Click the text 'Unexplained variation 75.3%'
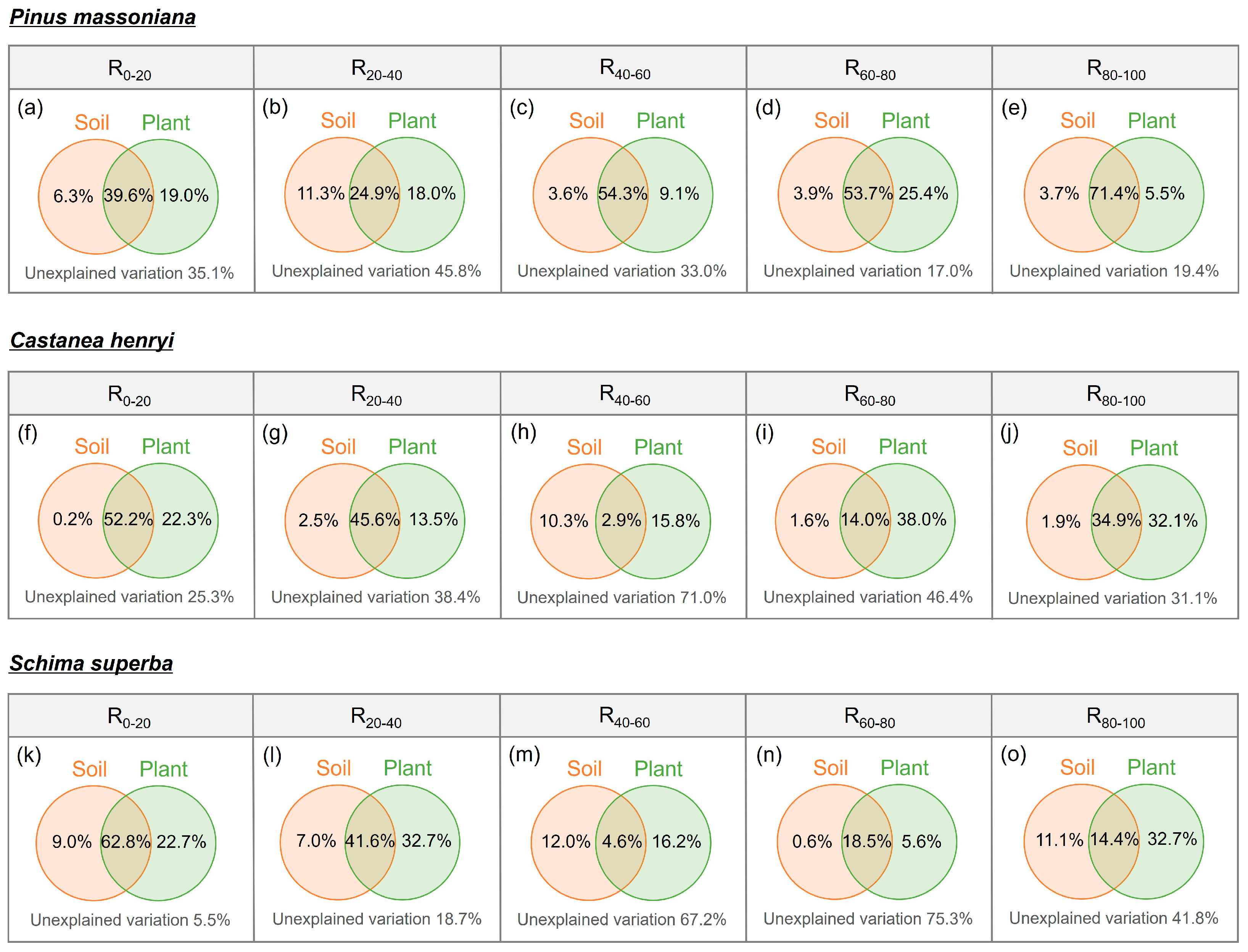Viewport: 1248px width, 952px height. click(867, 919)
